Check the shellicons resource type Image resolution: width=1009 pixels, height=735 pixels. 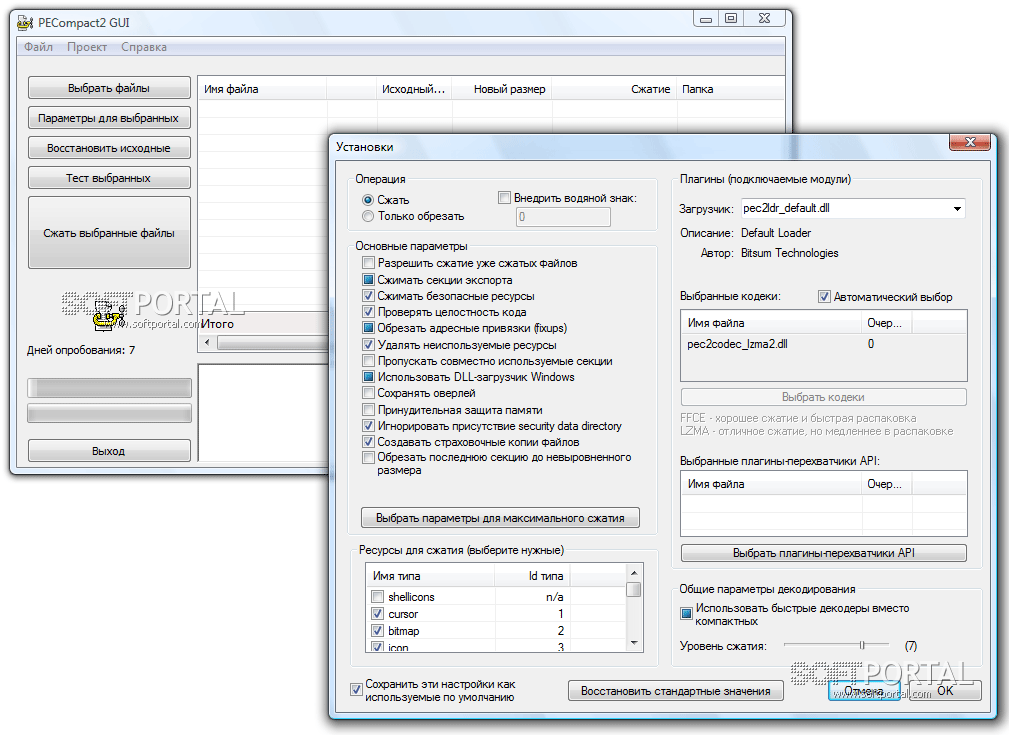tap(378, 597)
